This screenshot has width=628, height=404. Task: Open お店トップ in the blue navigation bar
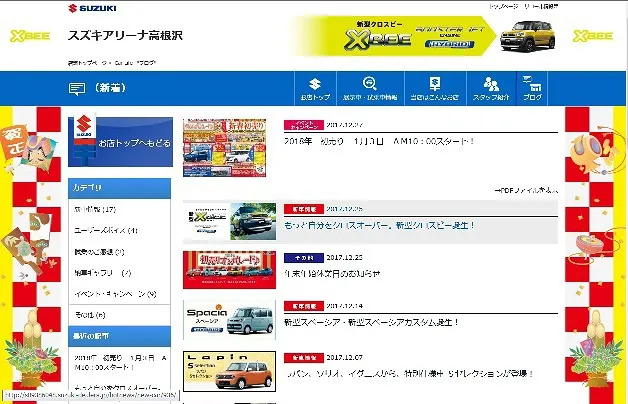coord(315,89)
